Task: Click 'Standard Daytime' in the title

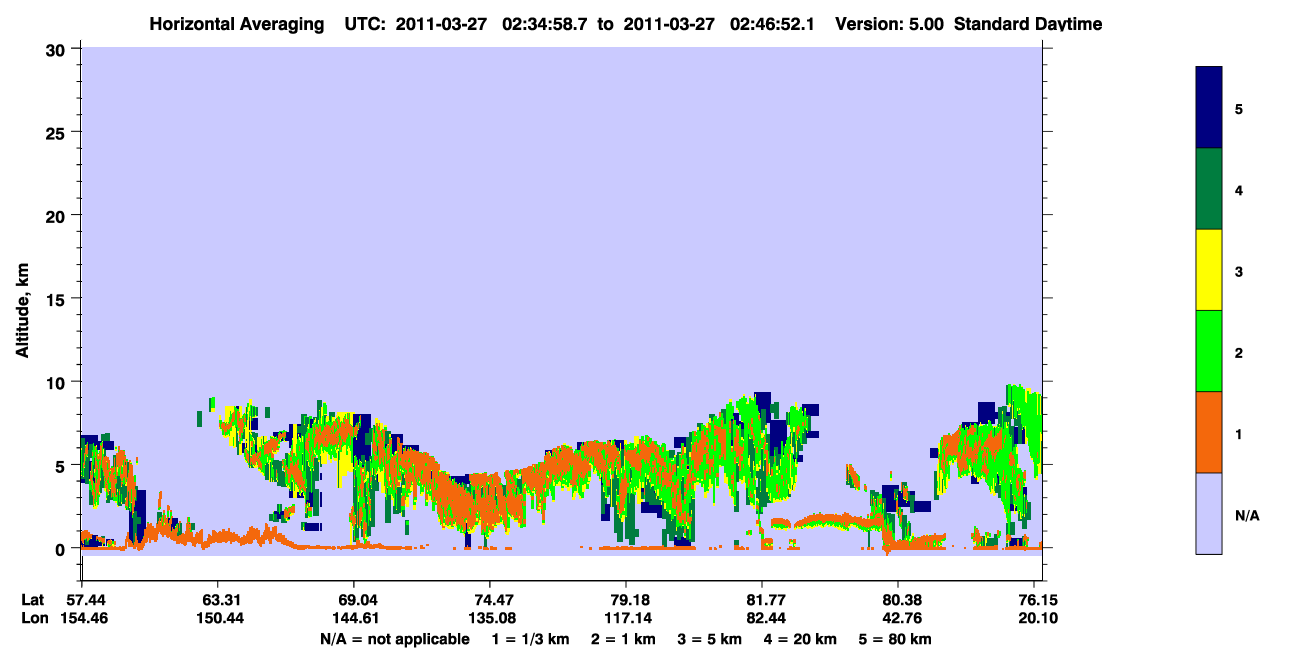Action: pyautogui.click(x=1028, y=24)
